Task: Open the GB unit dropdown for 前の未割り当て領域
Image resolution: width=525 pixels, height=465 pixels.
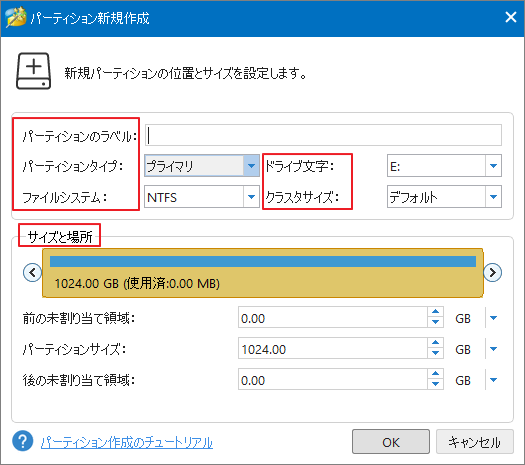Action: [493, 318]
